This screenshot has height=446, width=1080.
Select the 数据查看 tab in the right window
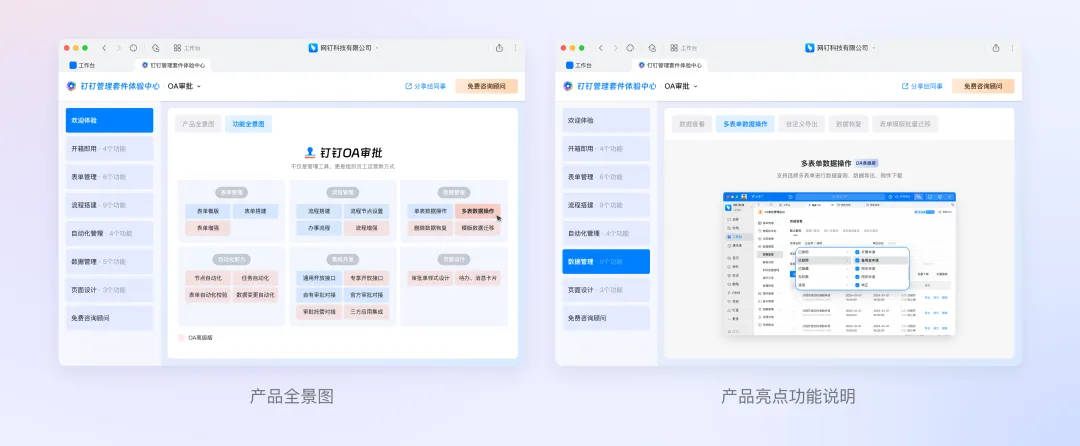coord(692,124)
